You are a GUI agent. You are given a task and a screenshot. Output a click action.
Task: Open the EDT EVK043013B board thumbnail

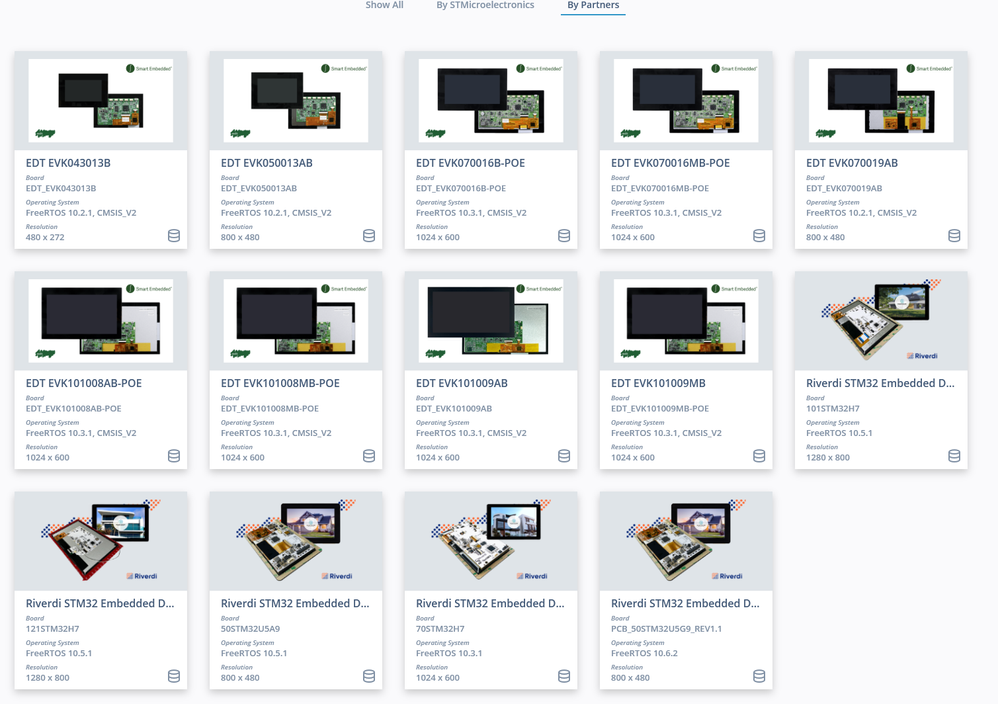tap(101, 101)
